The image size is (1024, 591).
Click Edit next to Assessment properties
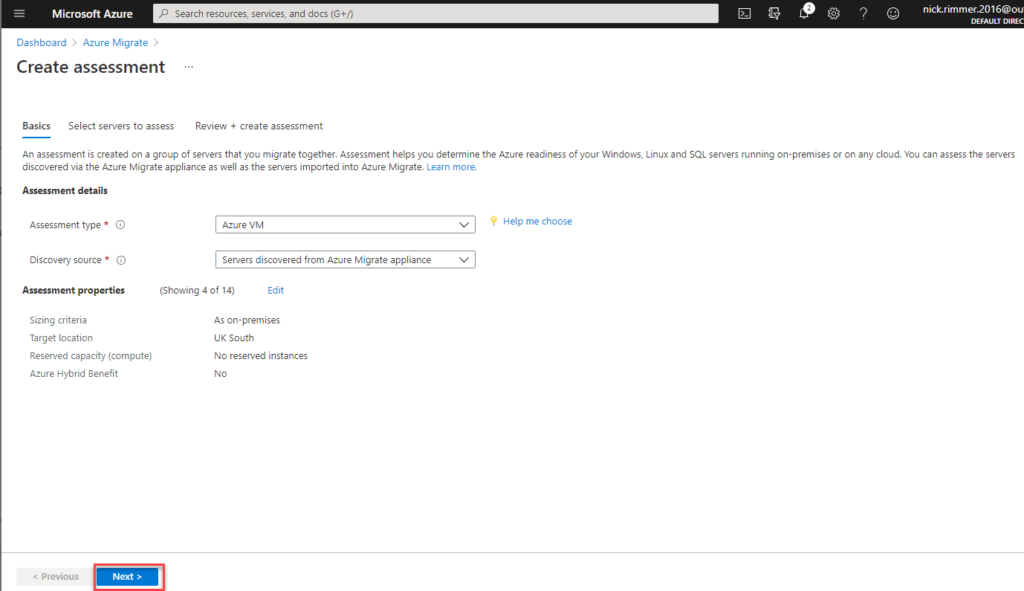point(275,289)
